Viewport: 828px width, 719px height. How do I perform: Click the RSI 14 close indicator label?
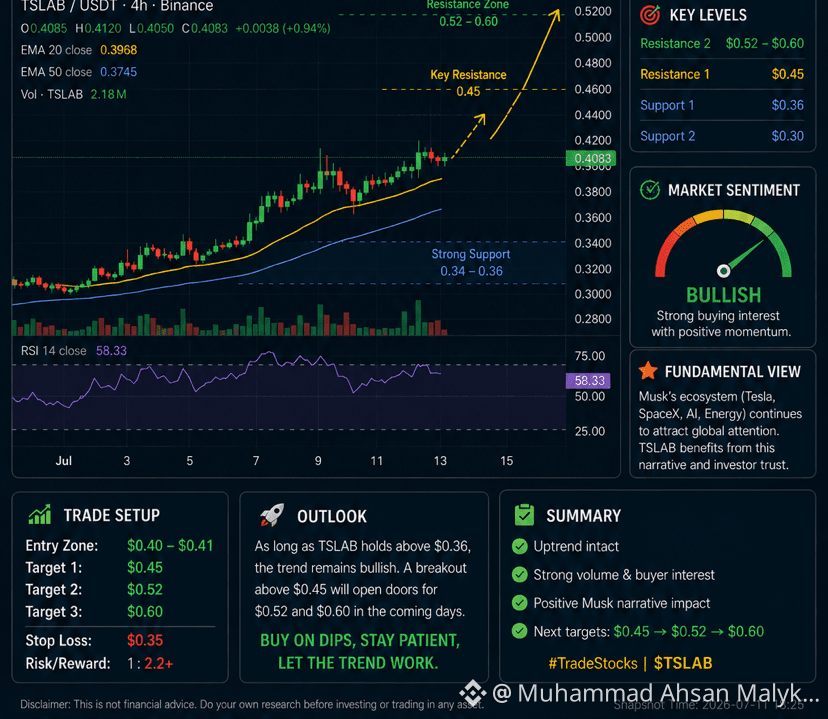(x=73, y=351)
